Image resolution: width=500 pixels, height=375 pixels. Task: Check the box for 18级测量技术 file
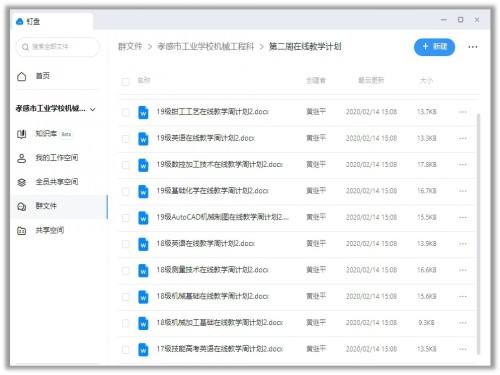(x=126, y=270)
